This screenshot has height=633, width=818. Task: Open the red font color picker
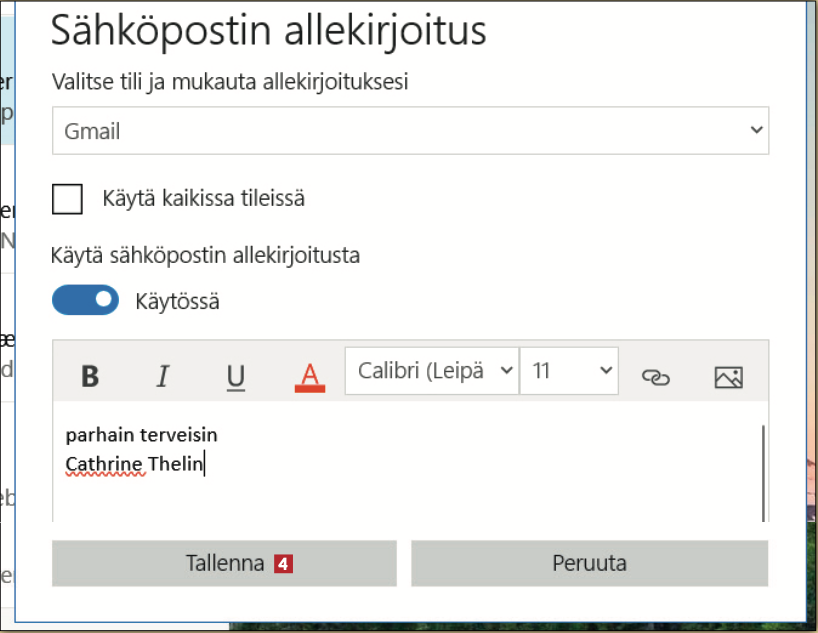(310, 376)
